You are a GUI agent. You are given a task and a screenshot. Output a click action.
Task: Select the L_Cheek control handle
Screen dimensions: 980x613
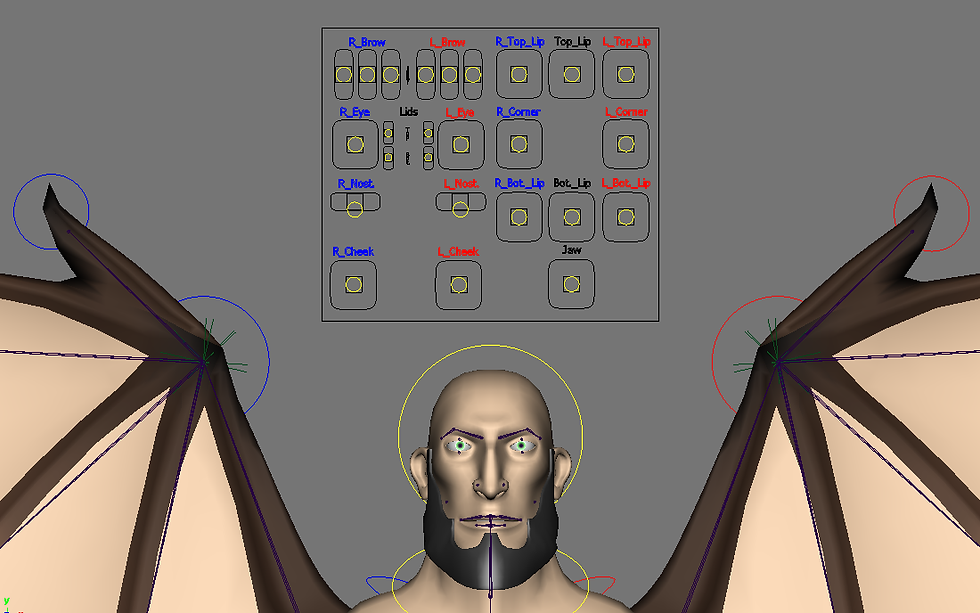(459, 285)
